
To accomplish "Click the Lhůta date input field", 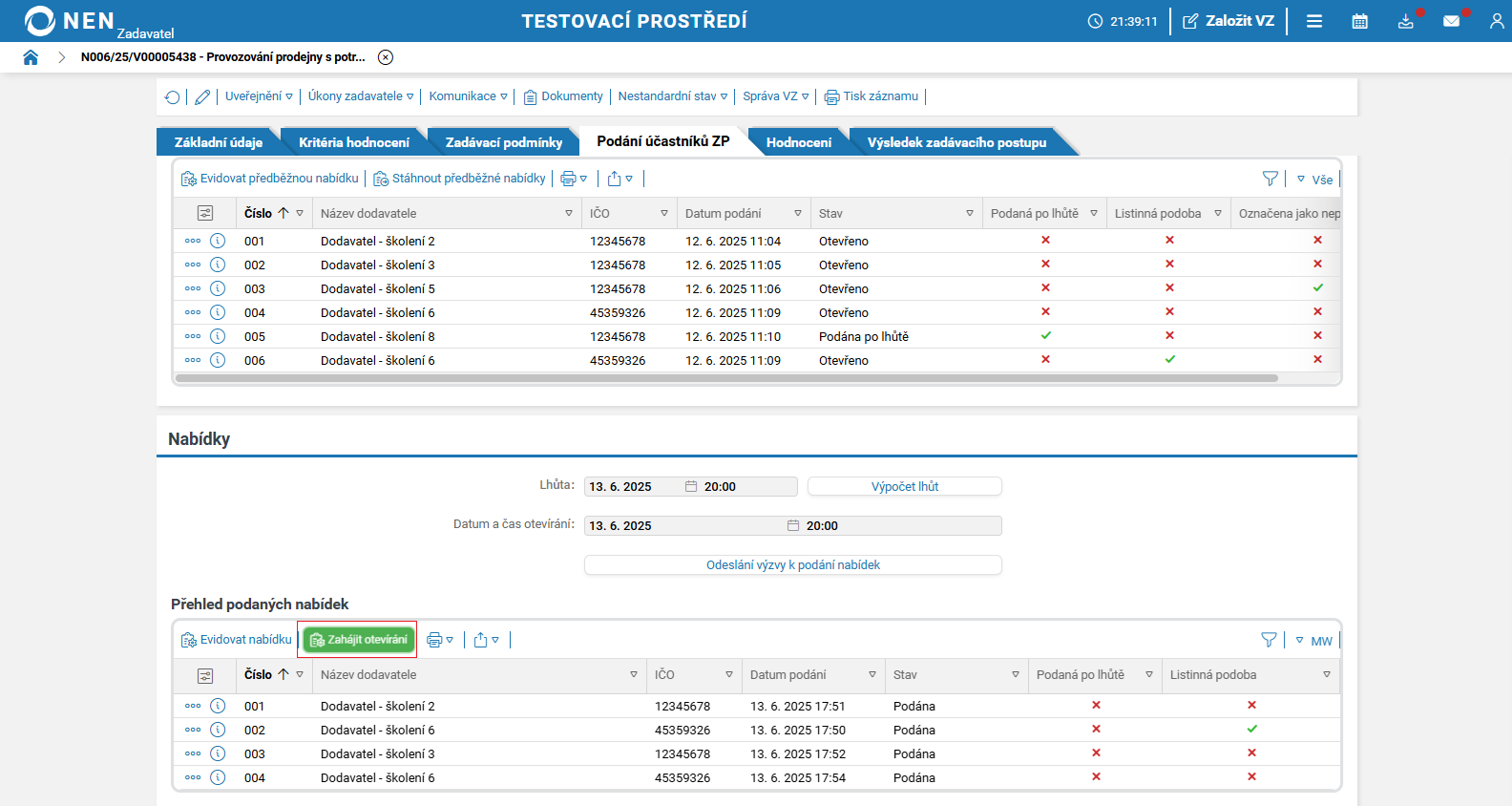I will pos(634,487).
